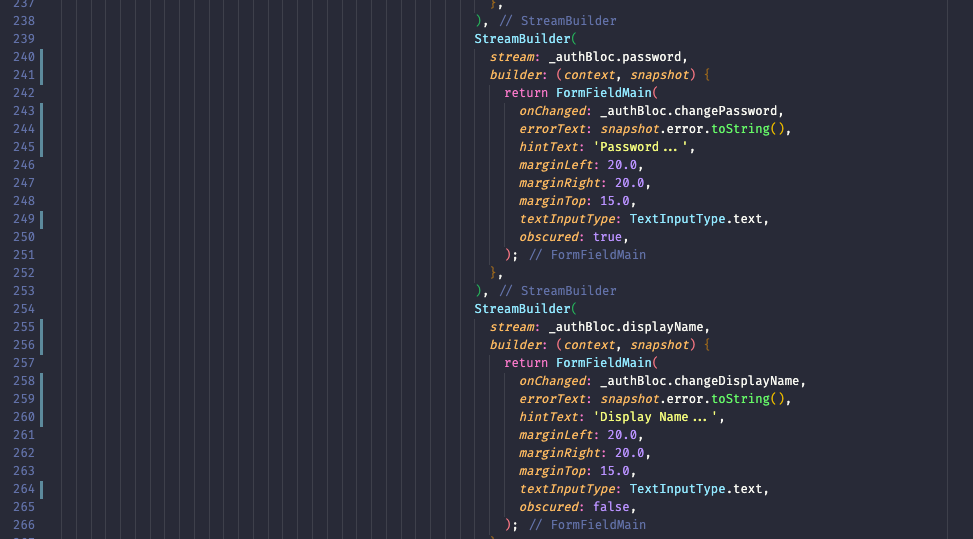Click StreamBuilder call on line 254
Screen dimensions: 973x539
[x=522, y=308]
